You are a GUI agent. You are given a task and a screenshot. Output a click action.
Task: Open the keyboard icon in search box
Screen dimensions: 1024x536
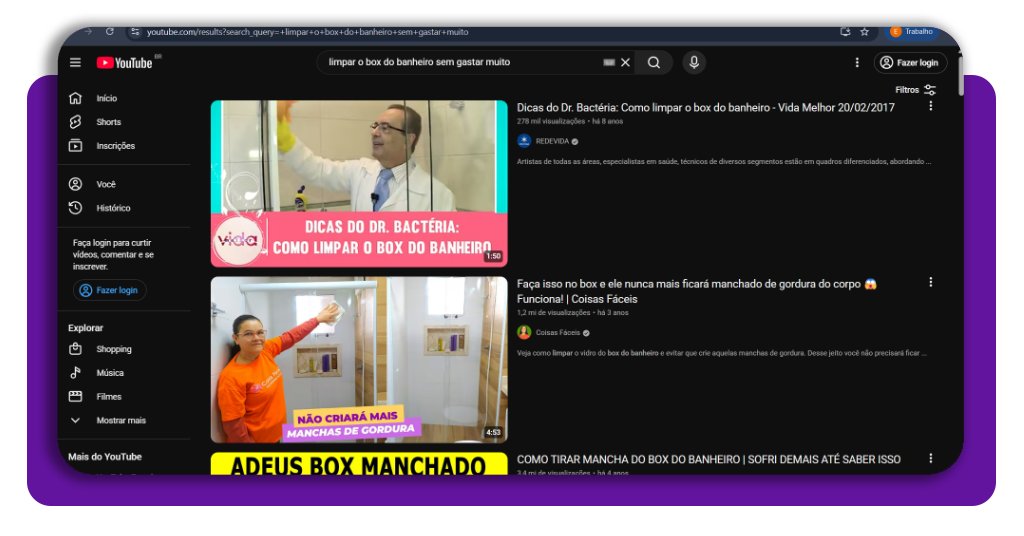[609, 63]
